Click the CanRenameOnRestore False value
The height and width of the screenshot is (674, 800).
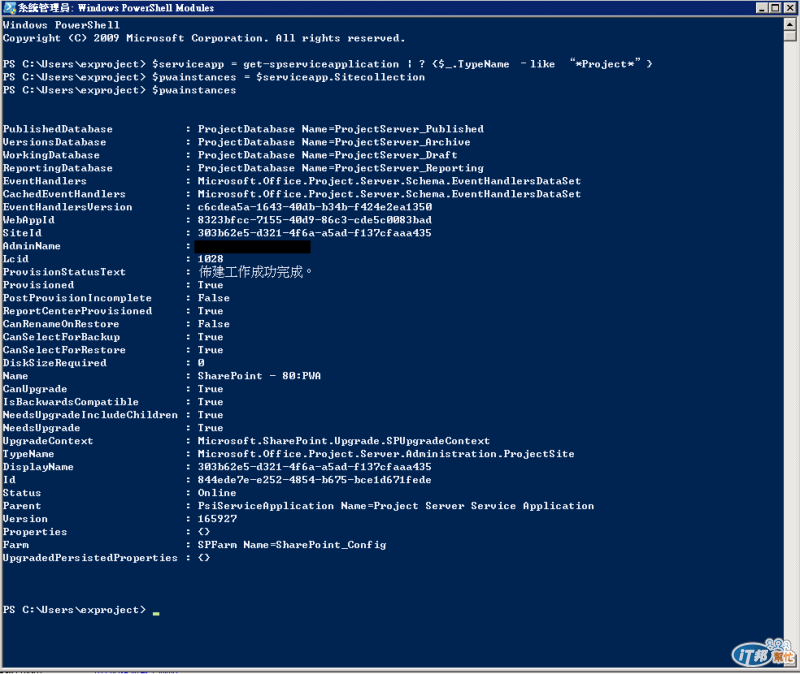[214, 324]
